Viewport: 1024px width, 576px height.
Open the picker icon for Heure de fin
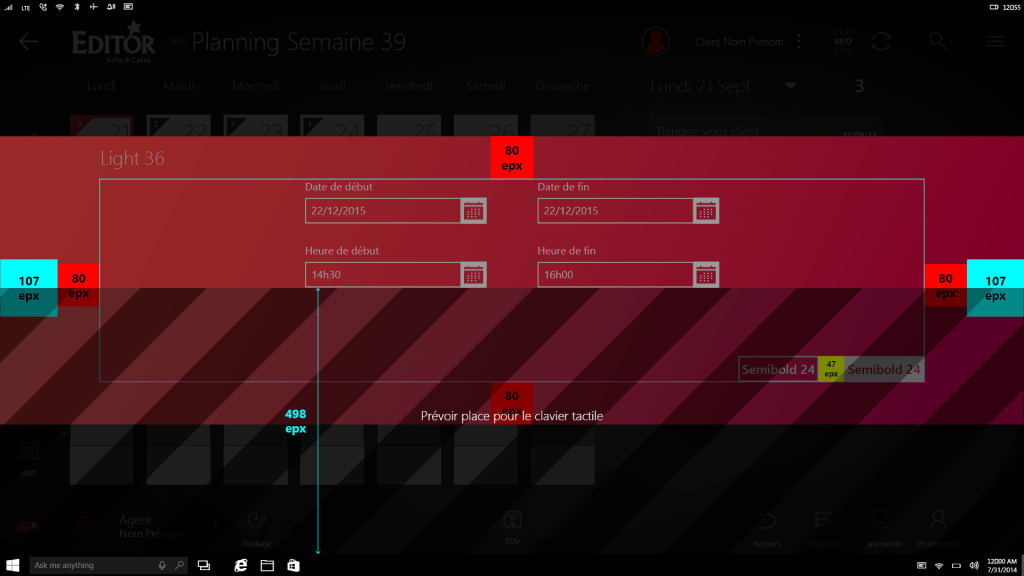click(x=706, y=275)
